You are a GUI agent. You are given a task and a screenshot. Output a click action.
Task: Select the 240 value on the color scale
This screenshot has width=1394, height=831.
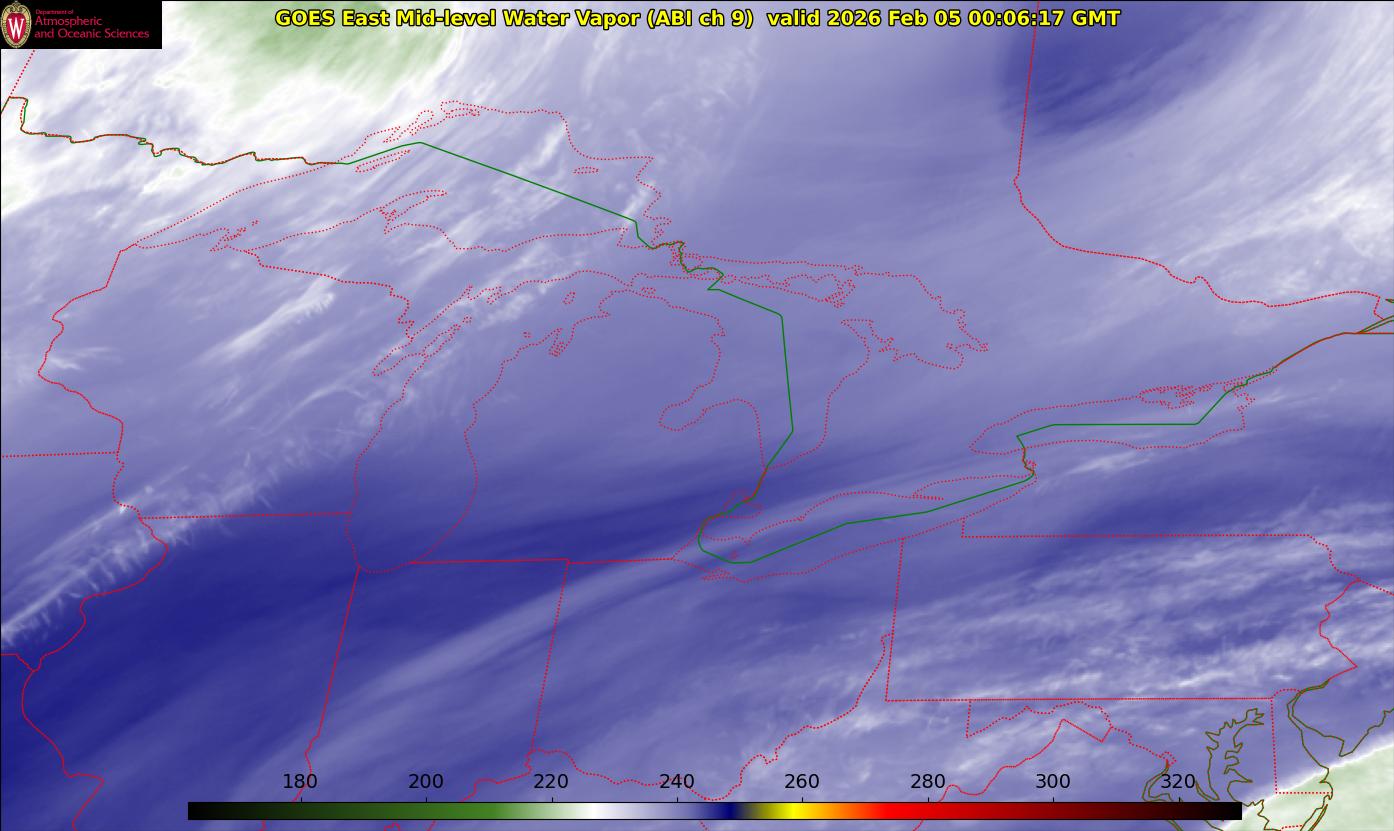click(x=677, y=782)
